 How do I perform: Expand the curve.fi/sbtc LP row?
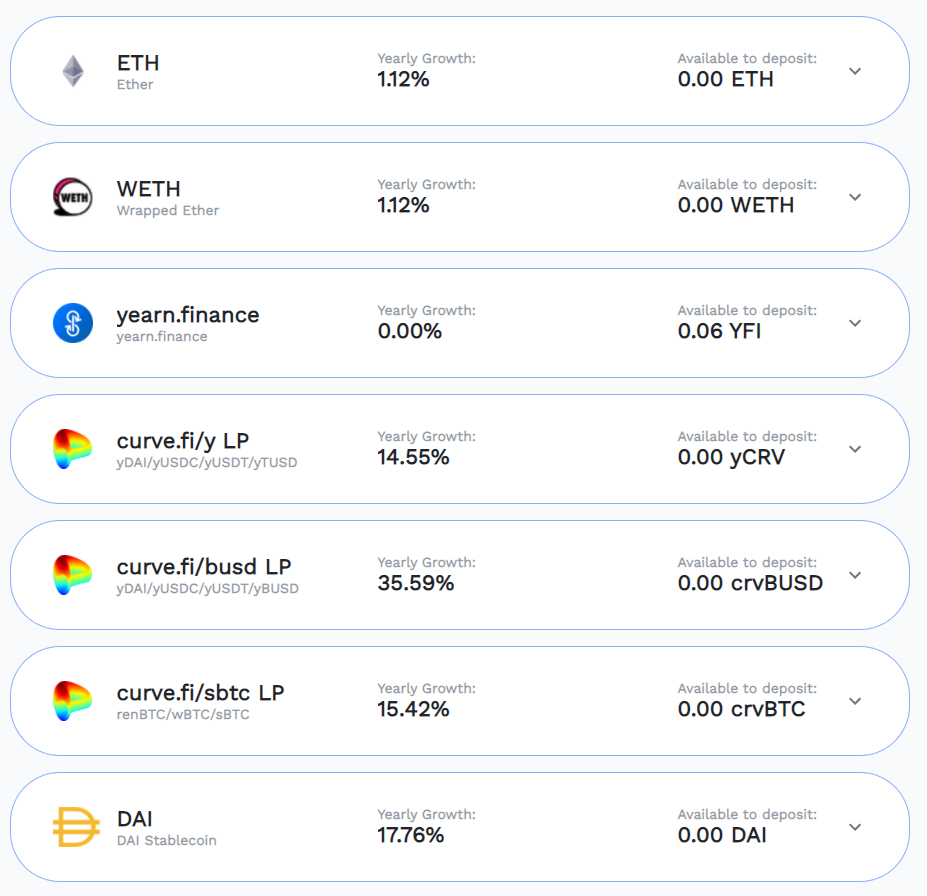coord(855,701)
